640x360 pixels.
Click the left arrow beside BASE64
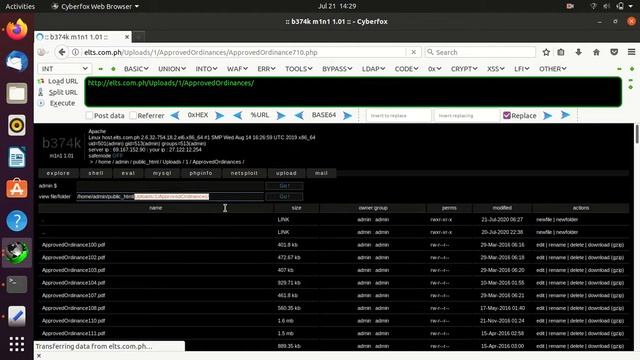click(x=299, y=116)
